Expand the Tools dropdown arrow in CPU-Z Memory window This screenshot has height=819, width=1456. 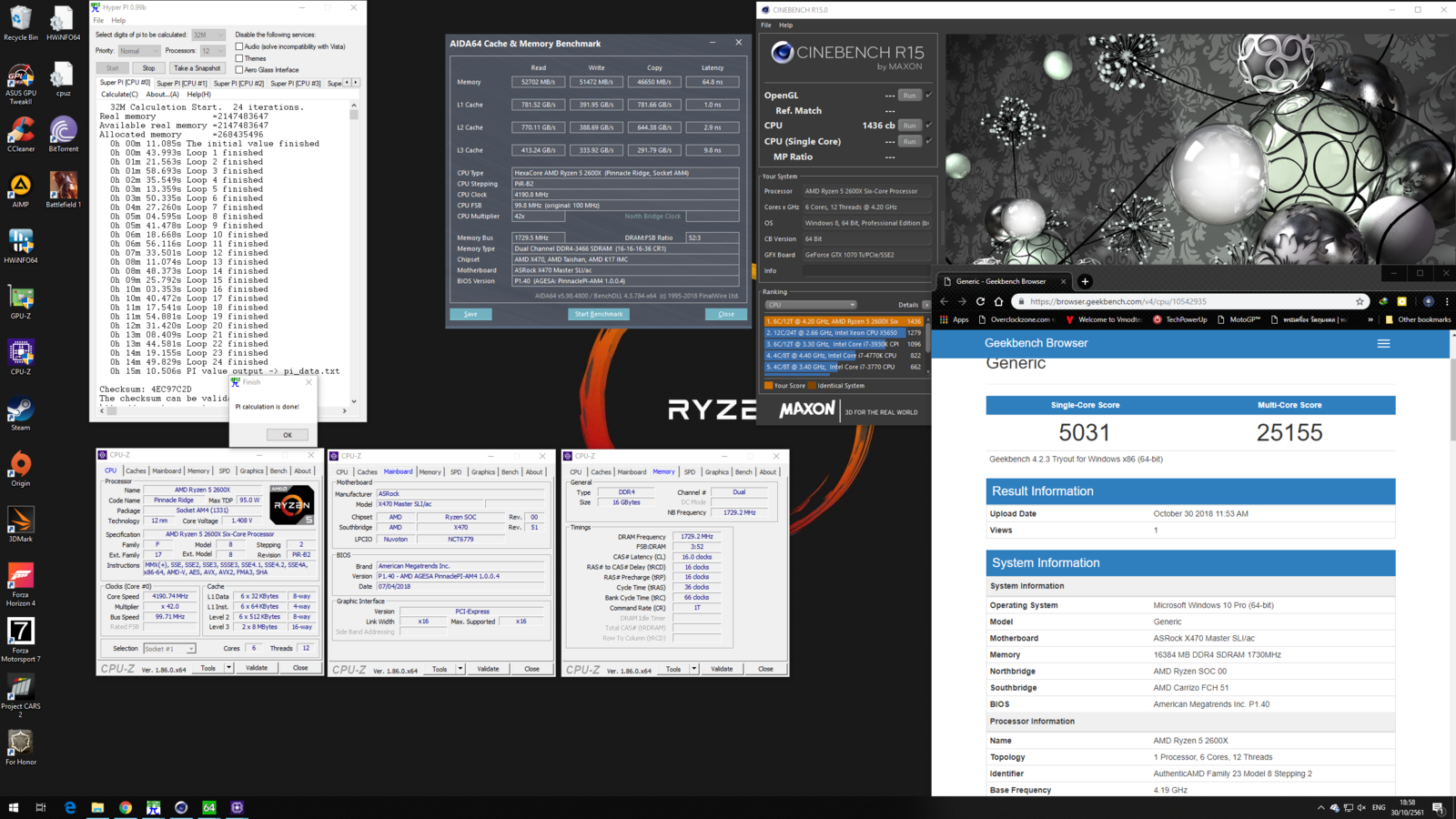click(693, 669)
